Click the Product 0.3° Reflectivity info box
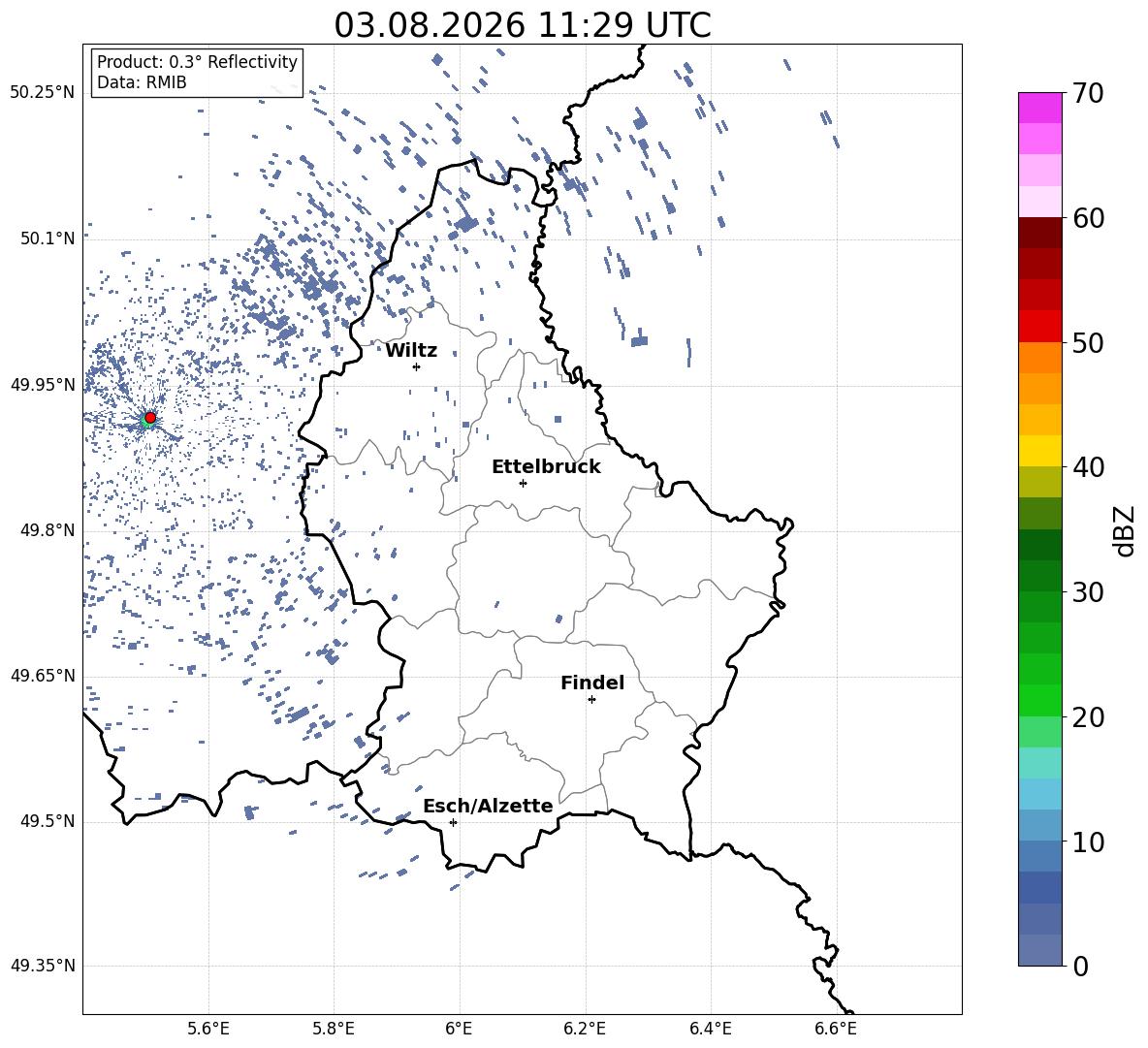The width and height of the screenshot is (1148, 1048). point(197,72)
